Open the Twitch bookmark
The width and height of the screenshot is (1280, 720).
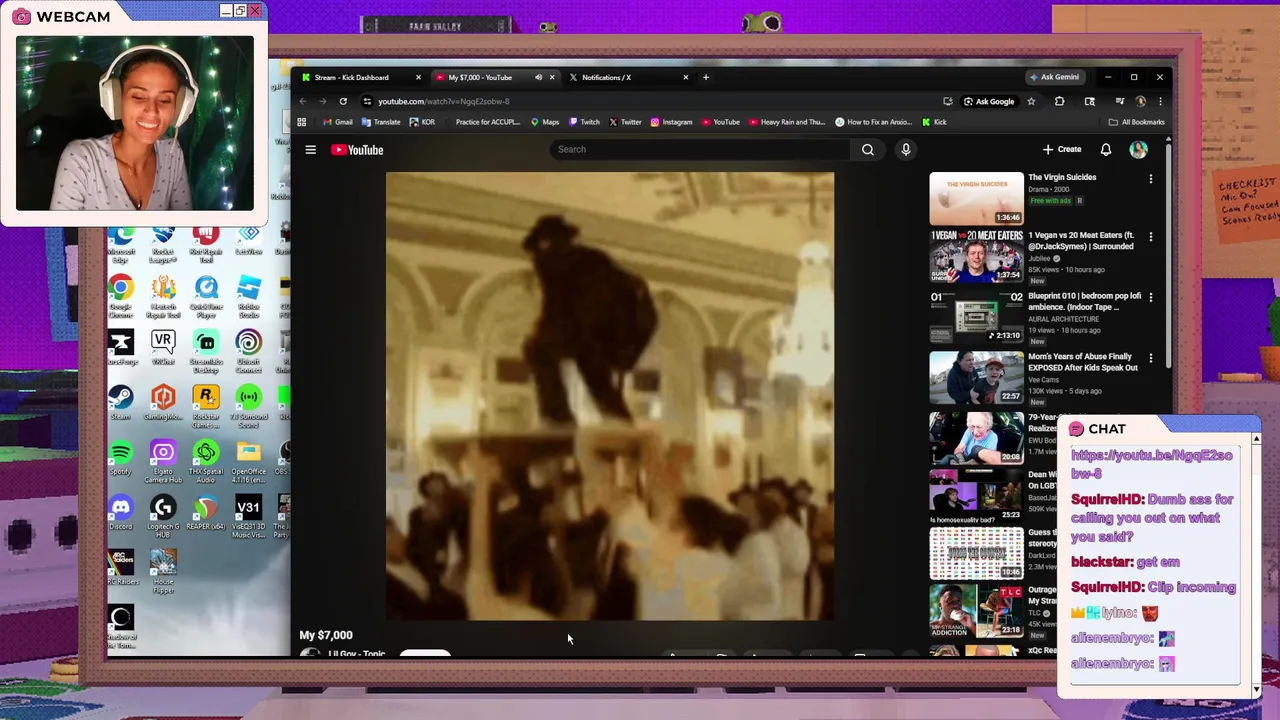click(585, 122)
